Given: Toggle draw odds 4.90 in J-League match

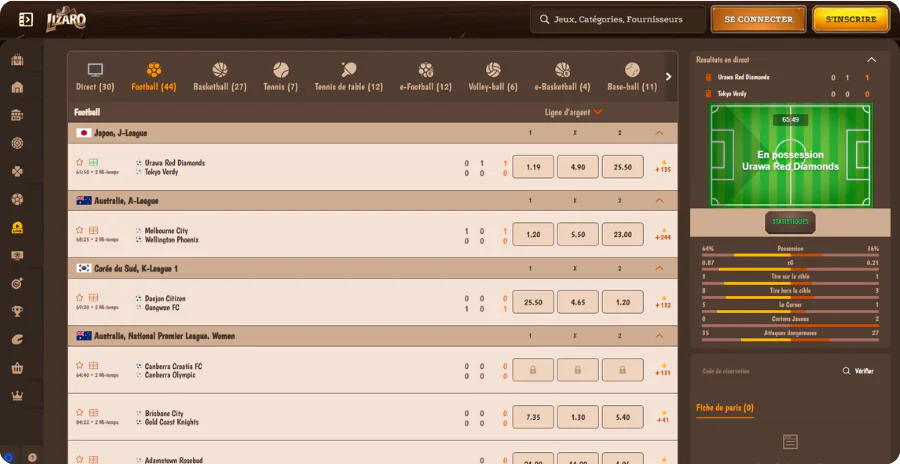Looking at the screenshot, I should point(578,167).
